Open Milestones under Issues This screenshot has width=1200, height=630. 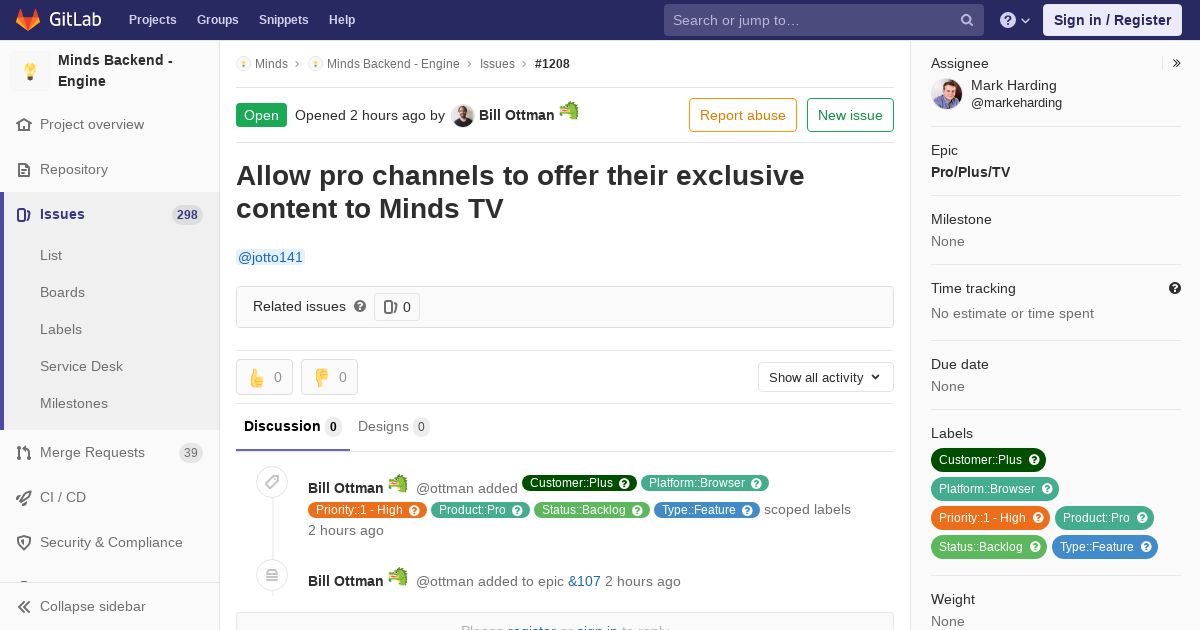pos(74,403)
